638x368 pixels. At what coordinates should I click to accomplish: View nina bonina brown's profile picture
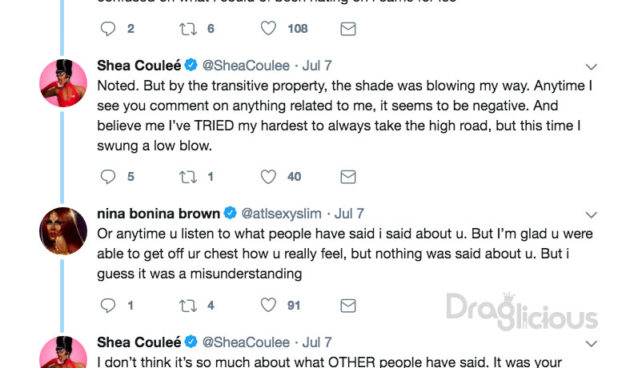[63, 231]
